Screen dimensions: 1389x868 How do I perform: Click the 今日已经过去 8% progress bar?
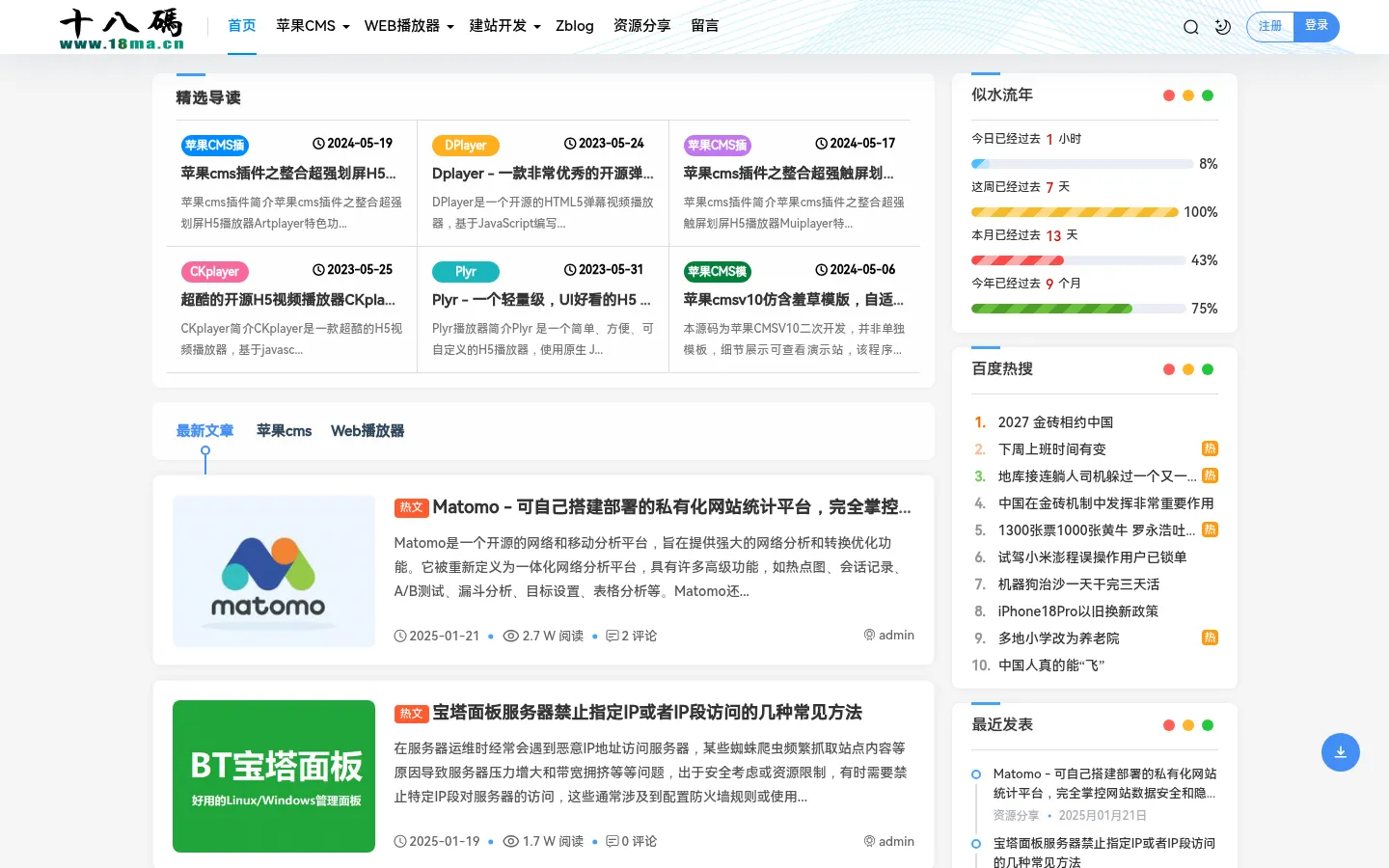pyautogui.click(x=1082, y=164)
